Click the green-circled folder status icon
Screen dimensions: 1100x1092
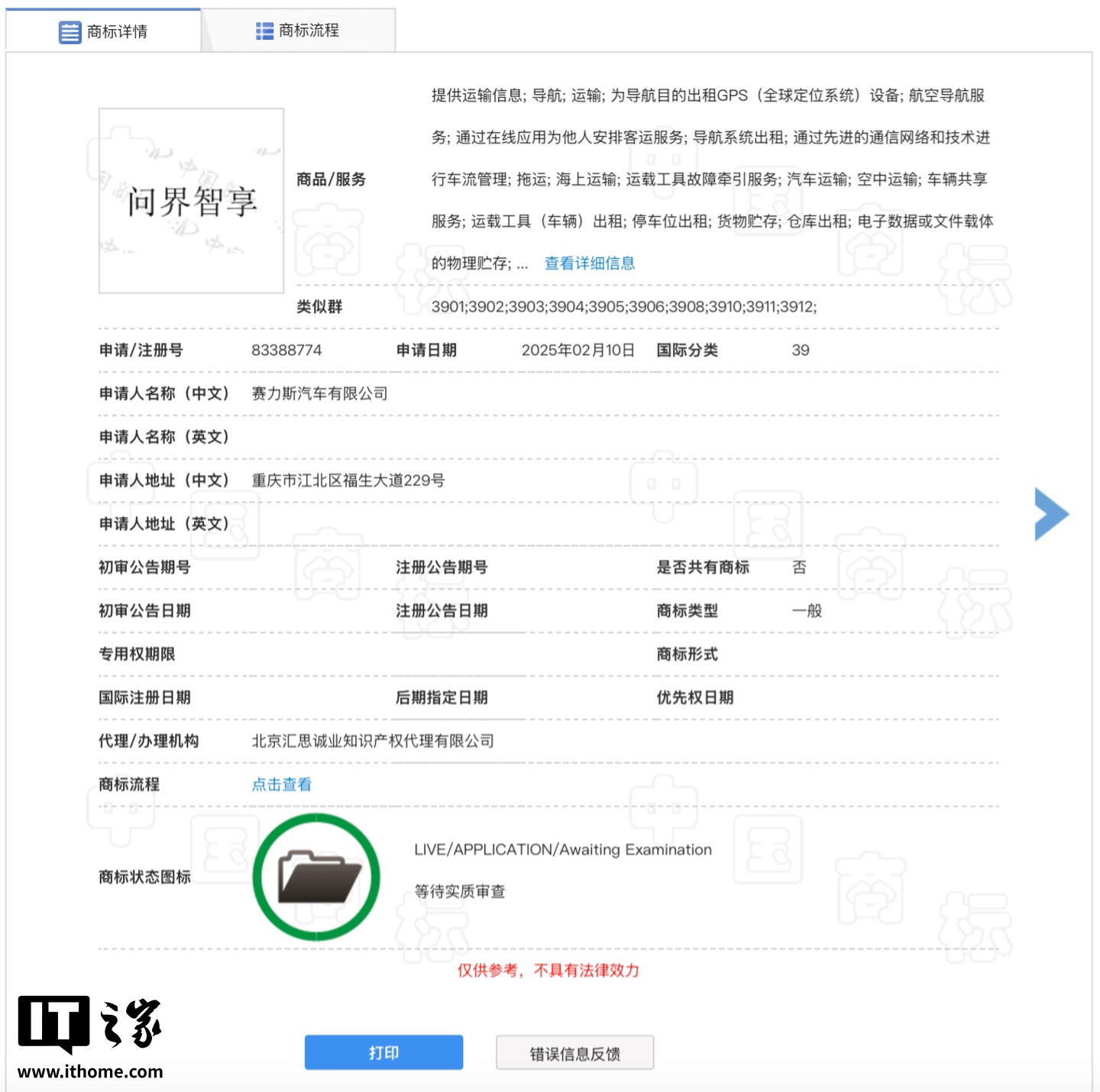tap(317, 877)
